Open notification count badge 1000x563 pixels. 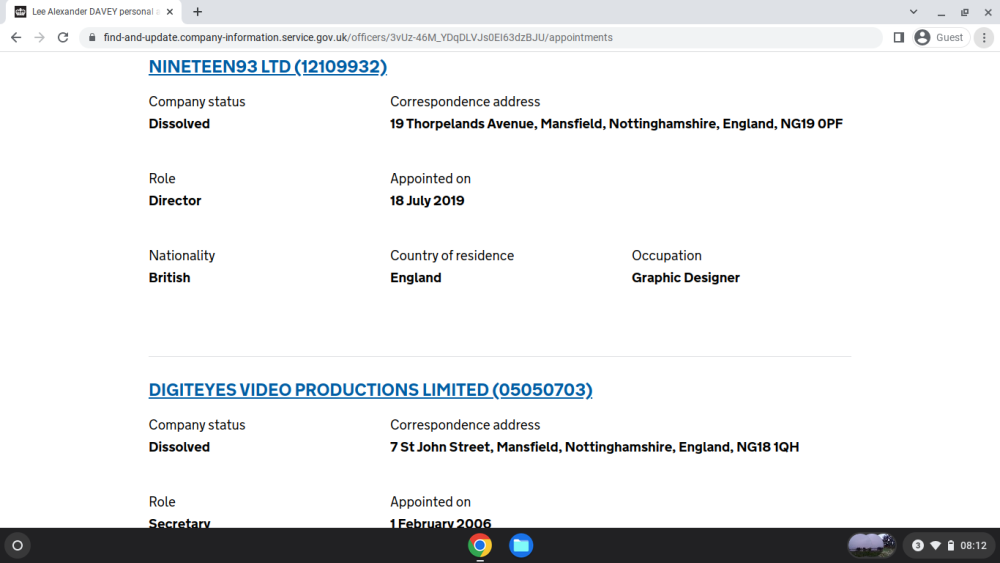918,545
